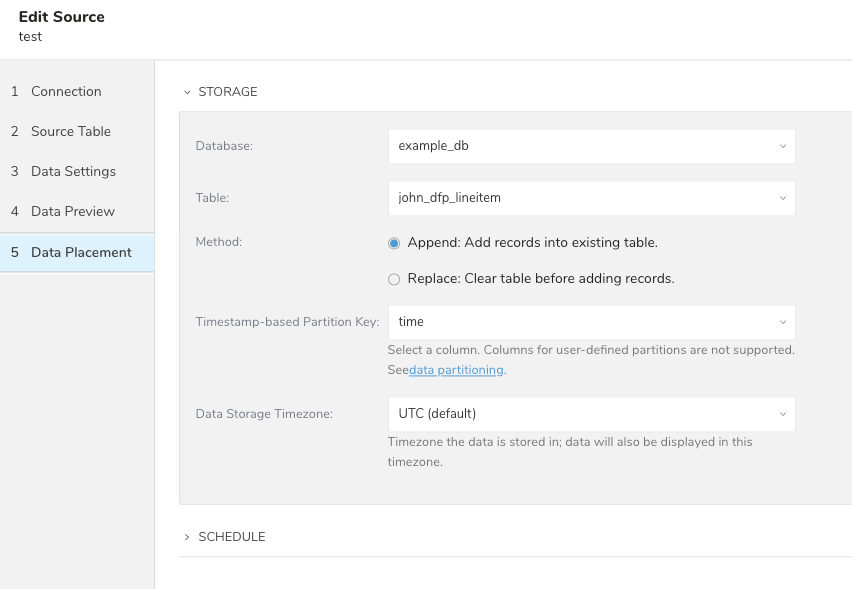Click the arrow icon in Timezone field
852x589 pixels.
pos(781,414)
